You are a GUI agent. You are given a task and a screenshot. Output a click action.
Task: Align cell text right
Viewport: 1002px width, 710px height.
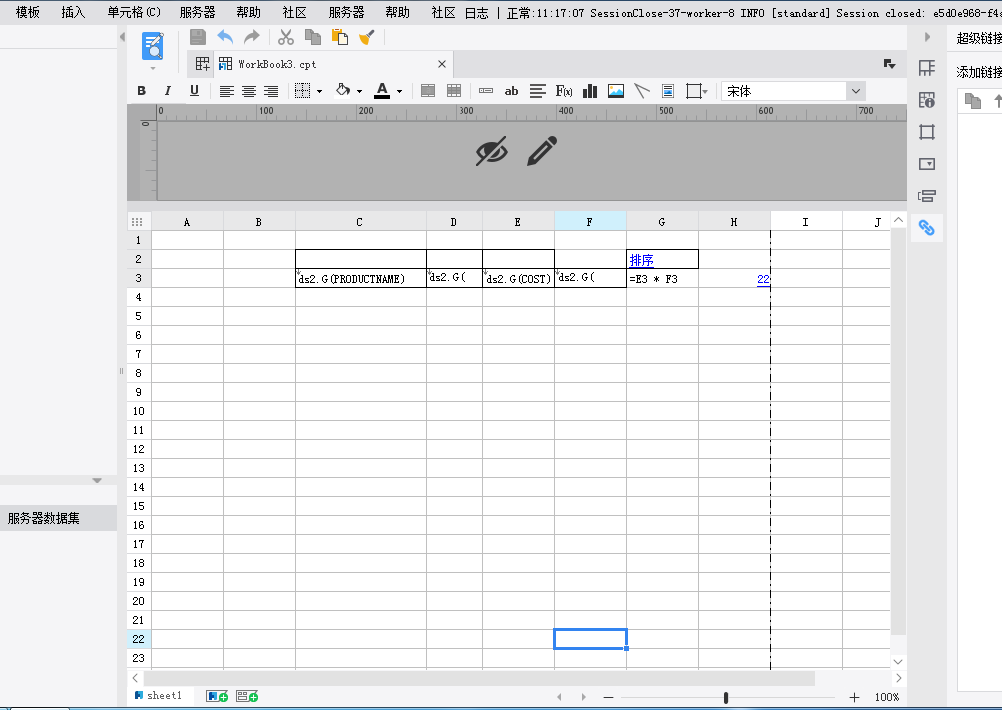[x=271, y=91]
